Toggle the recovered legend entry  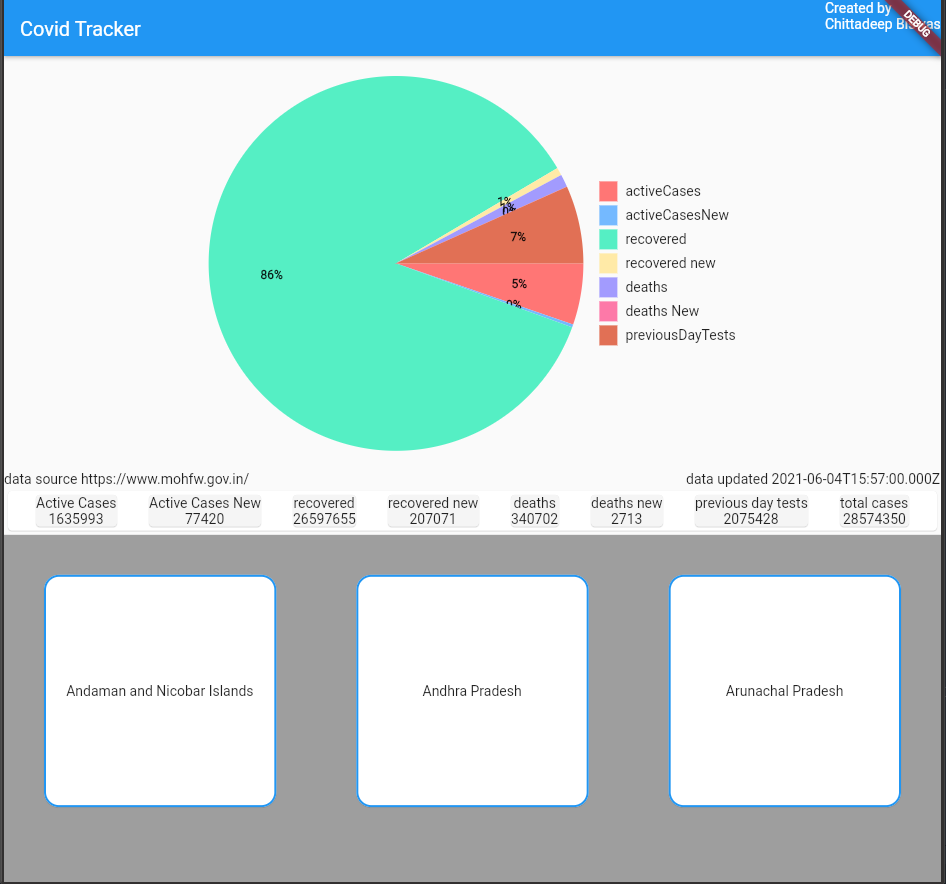[655, 239]
